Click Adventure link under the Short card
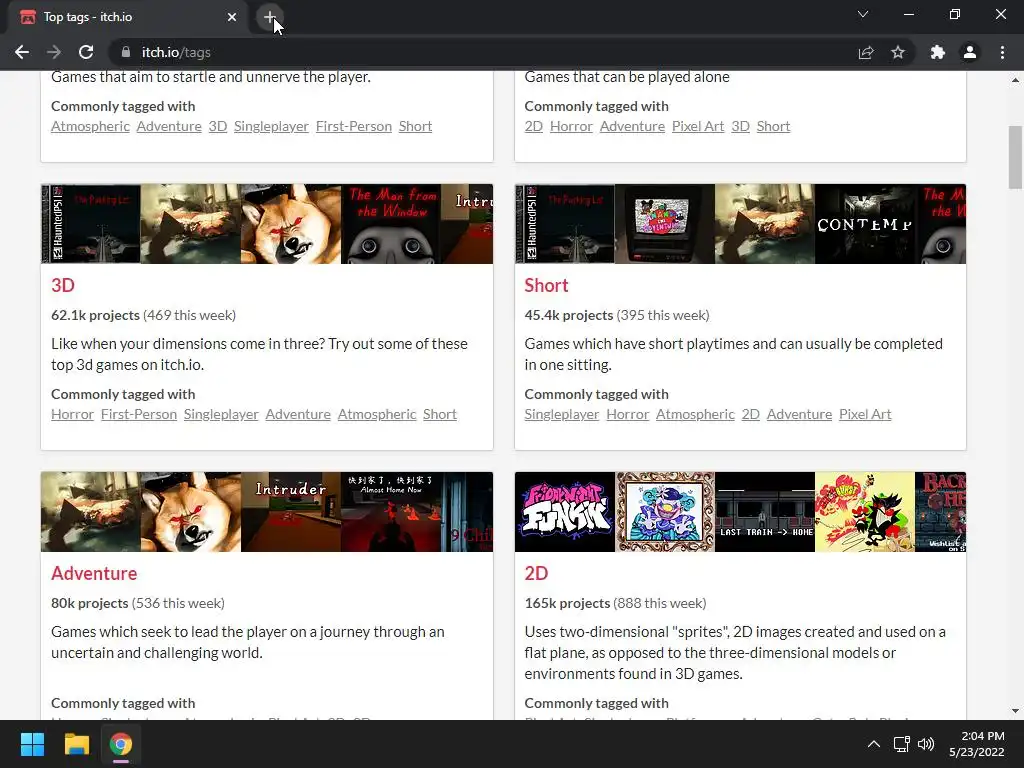This screenshot has height=768, width=1024. click(x=799, y=414)
